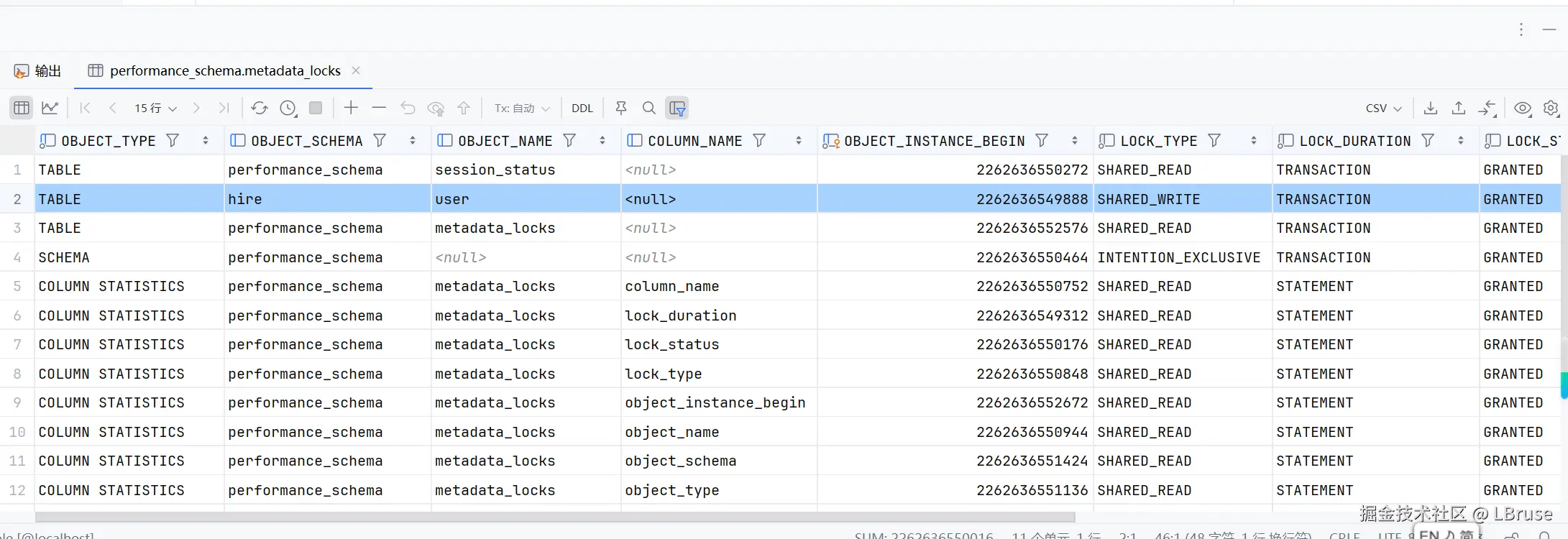
Task: Click the lock_duration column name cell
Action: 718,315
